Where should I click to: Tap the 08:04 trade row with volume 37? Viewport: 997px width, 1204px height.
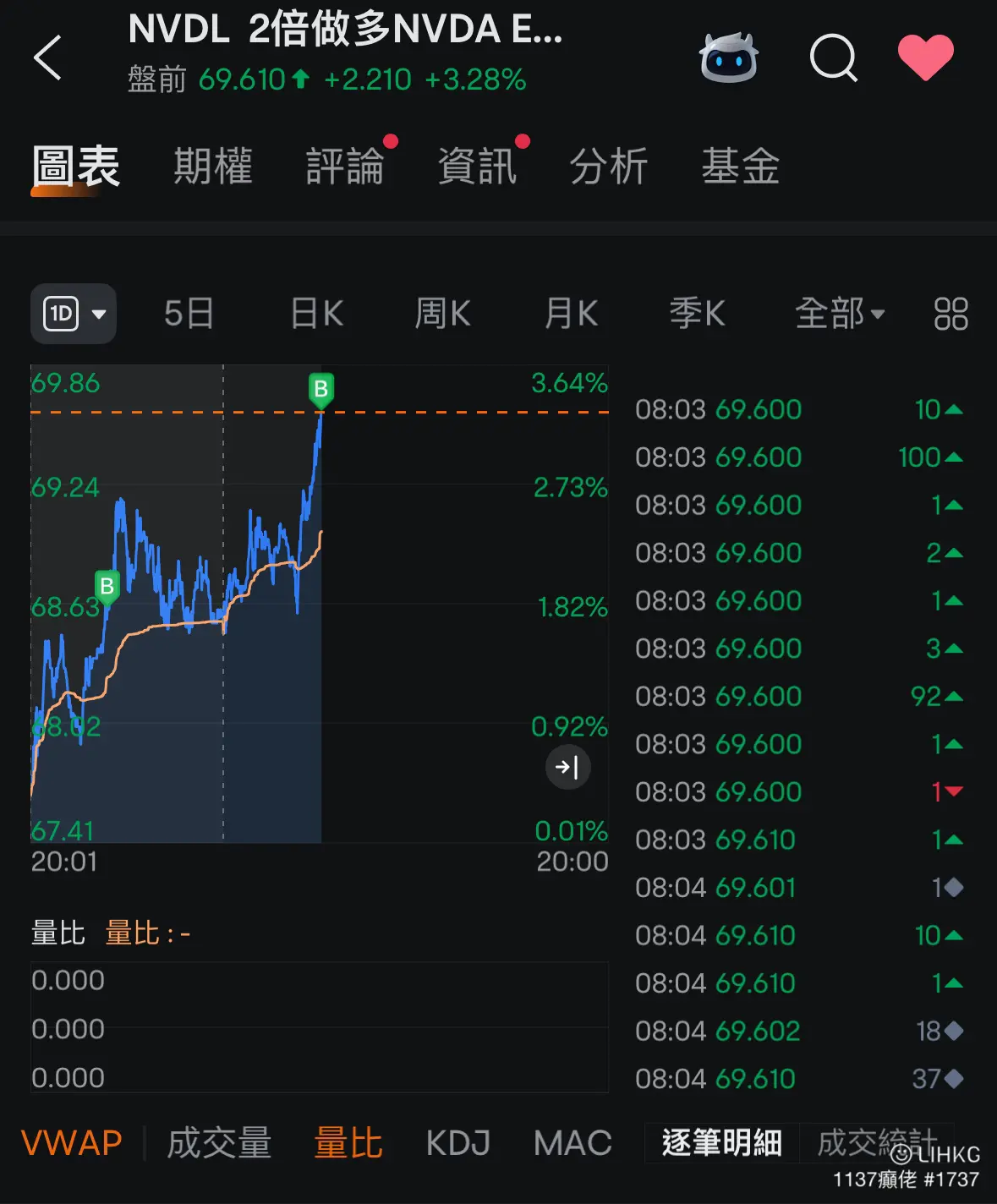point(799,1079)
